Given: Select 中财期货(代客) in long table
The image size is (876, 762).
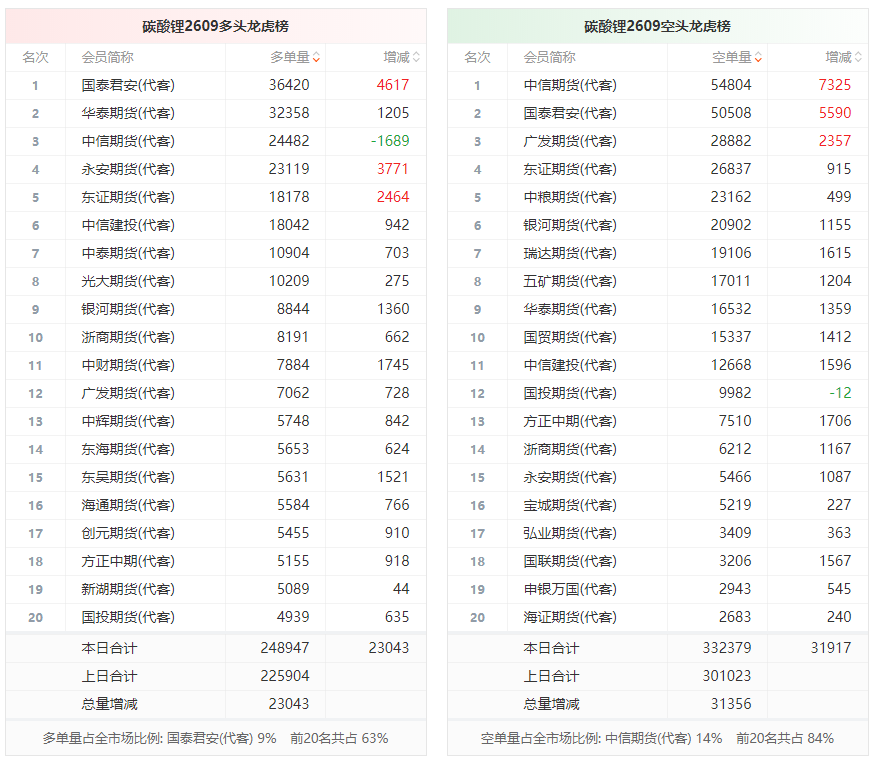Looking at the screenshot, I should click(128, 365).
